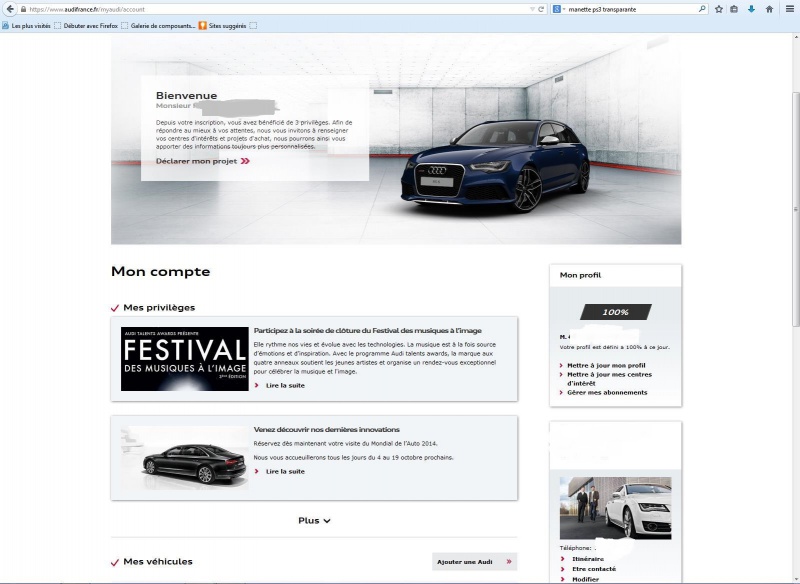The width and height of the screenshot is (800, 584).
Task: Click 'Votre profil est défini à 100%' text
Action: click(614, 347)
